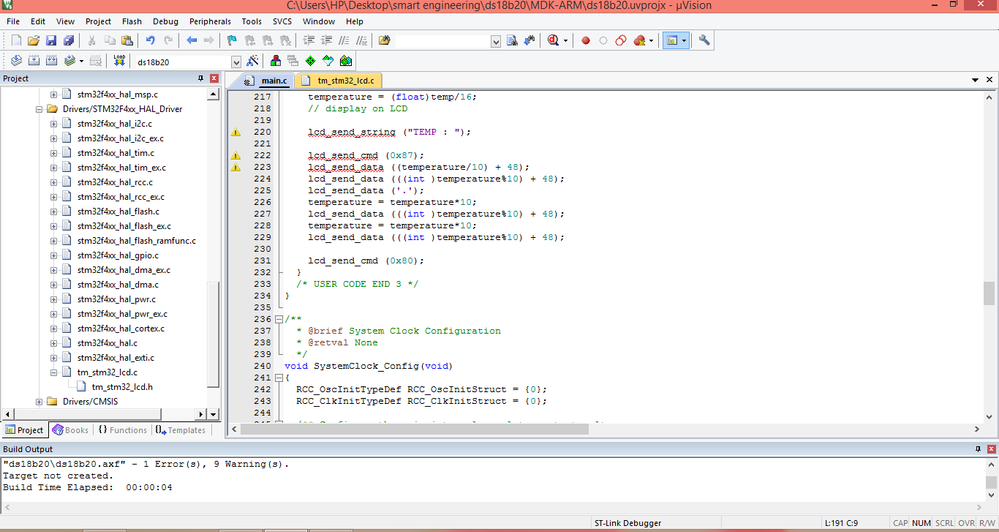Select the Functions panel tab
Image resolution: width=999 pixels, height=532 pixels.
click(122, 430)
